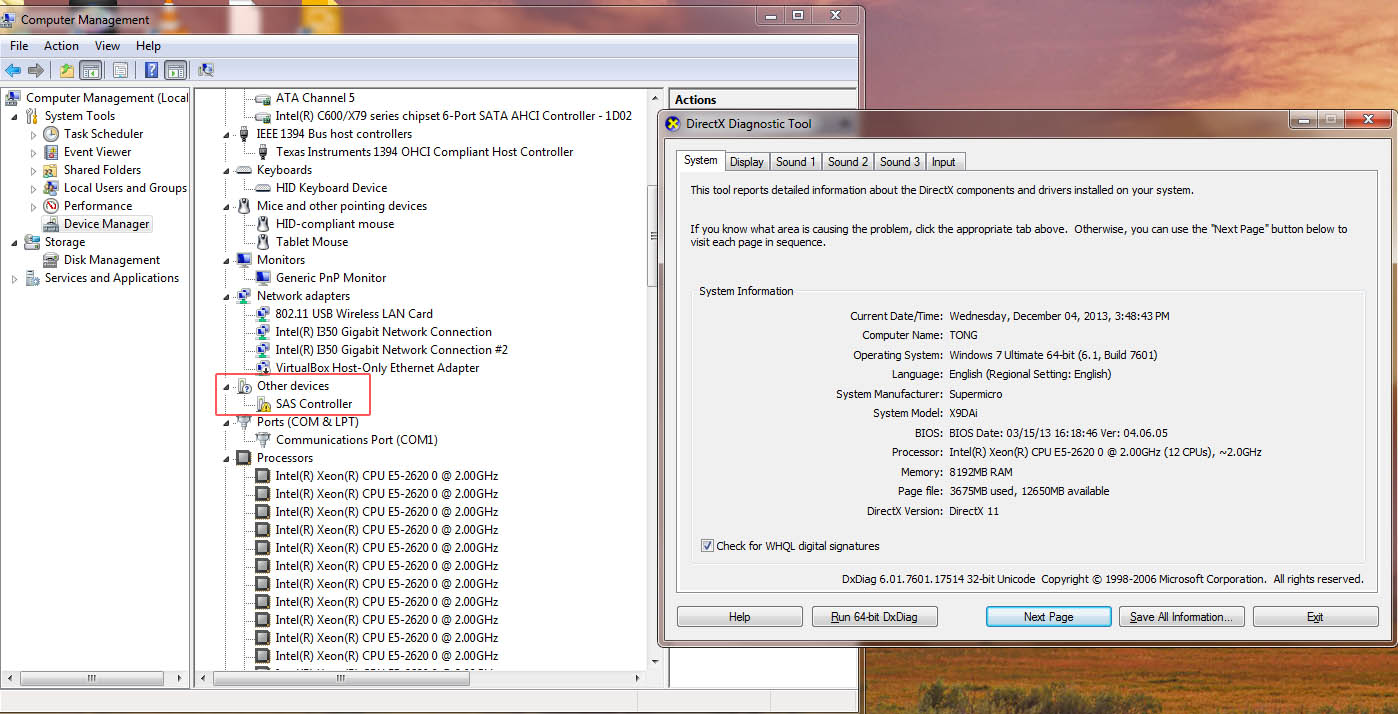1398x714 pixels.
Task: Open the Help menu
Action: pos(148,46)
